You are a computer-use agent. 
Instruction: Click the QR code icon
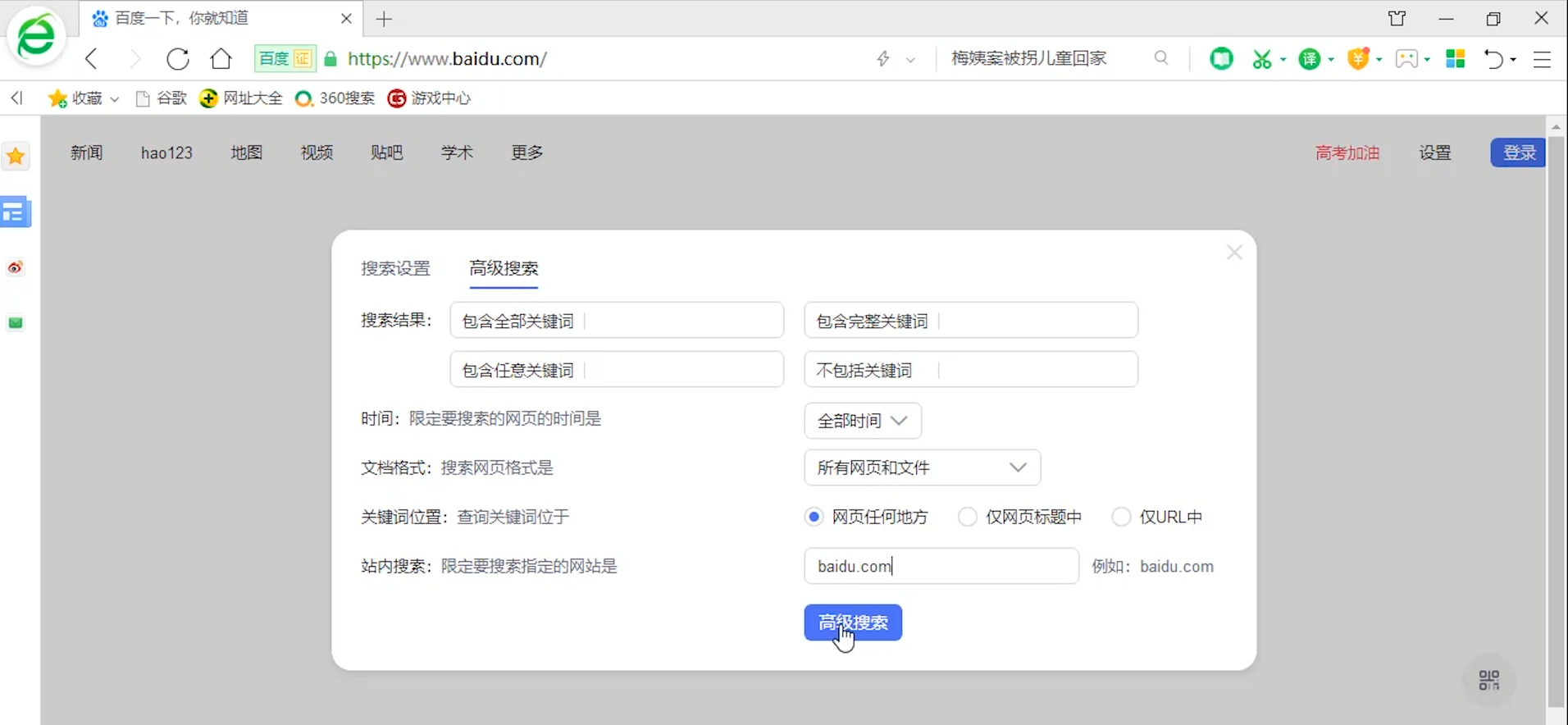click(x=1488, y=680)
